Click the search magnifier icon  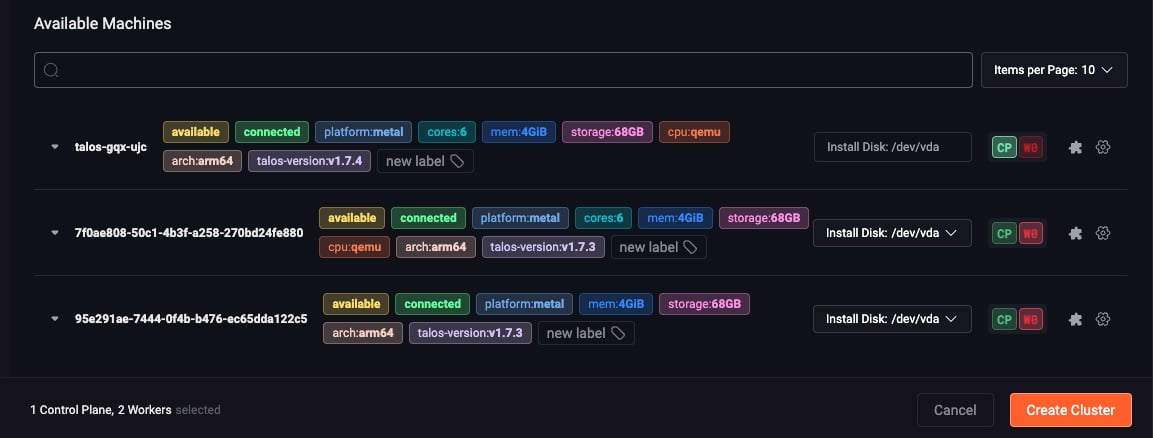coord(51,70)
